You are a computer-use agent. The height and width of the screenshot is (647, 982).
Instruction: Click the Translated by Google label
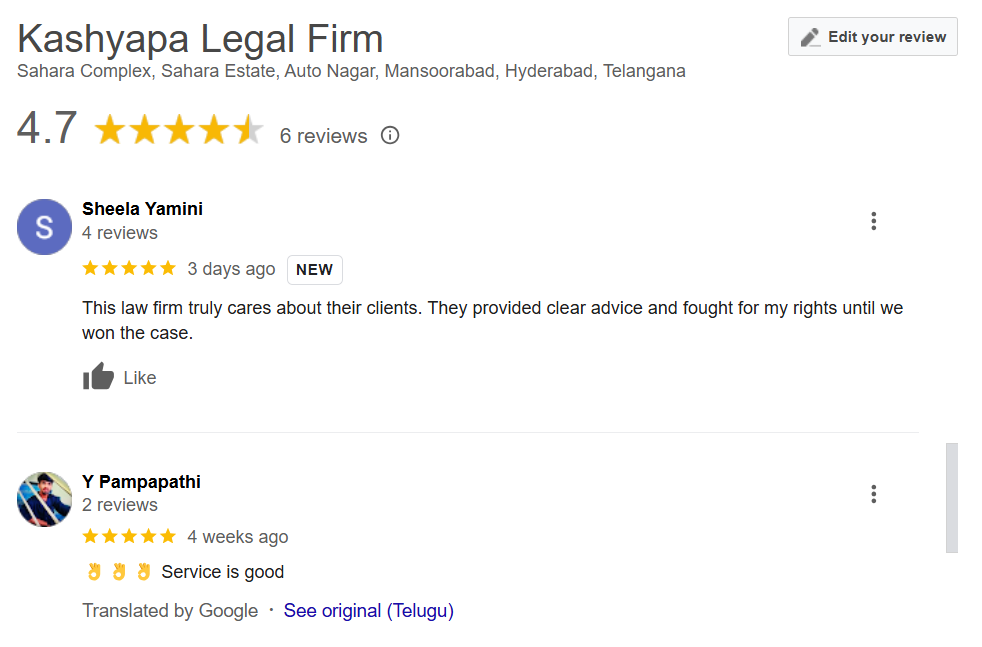tap(170, 610)
